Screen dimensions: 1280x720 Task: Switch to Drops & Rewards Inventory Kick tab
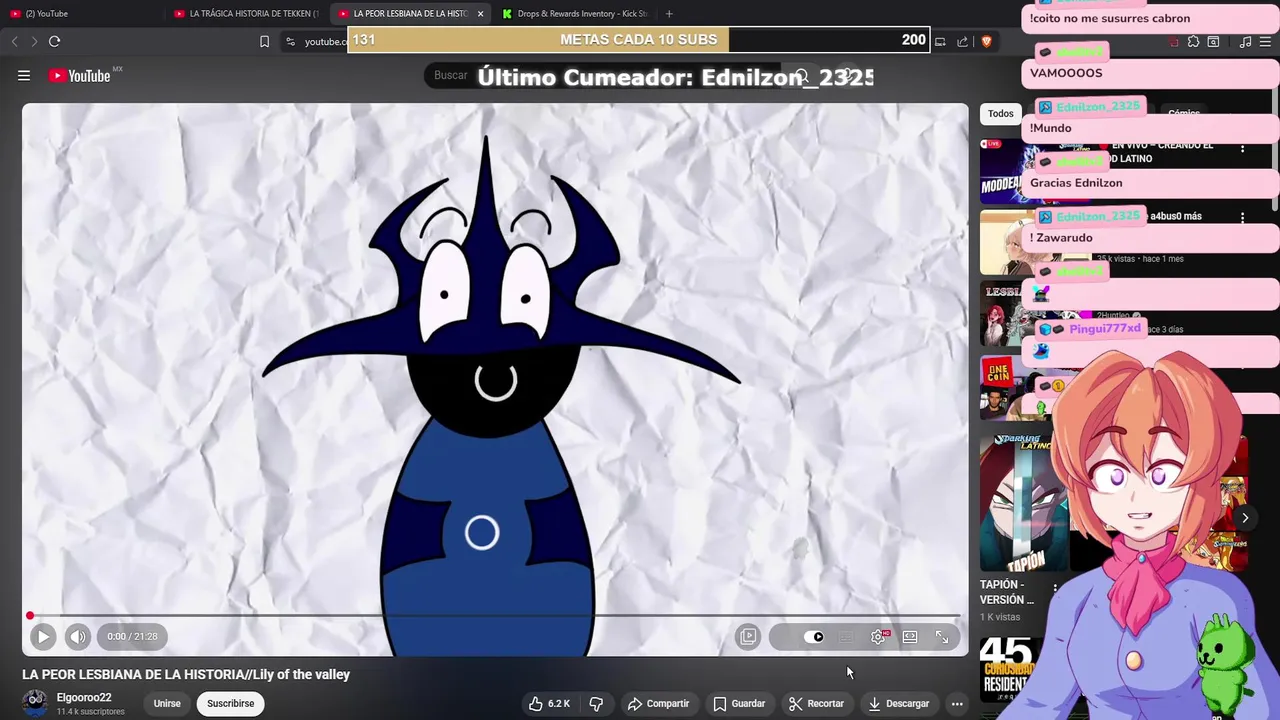click(x=575, y=14)
